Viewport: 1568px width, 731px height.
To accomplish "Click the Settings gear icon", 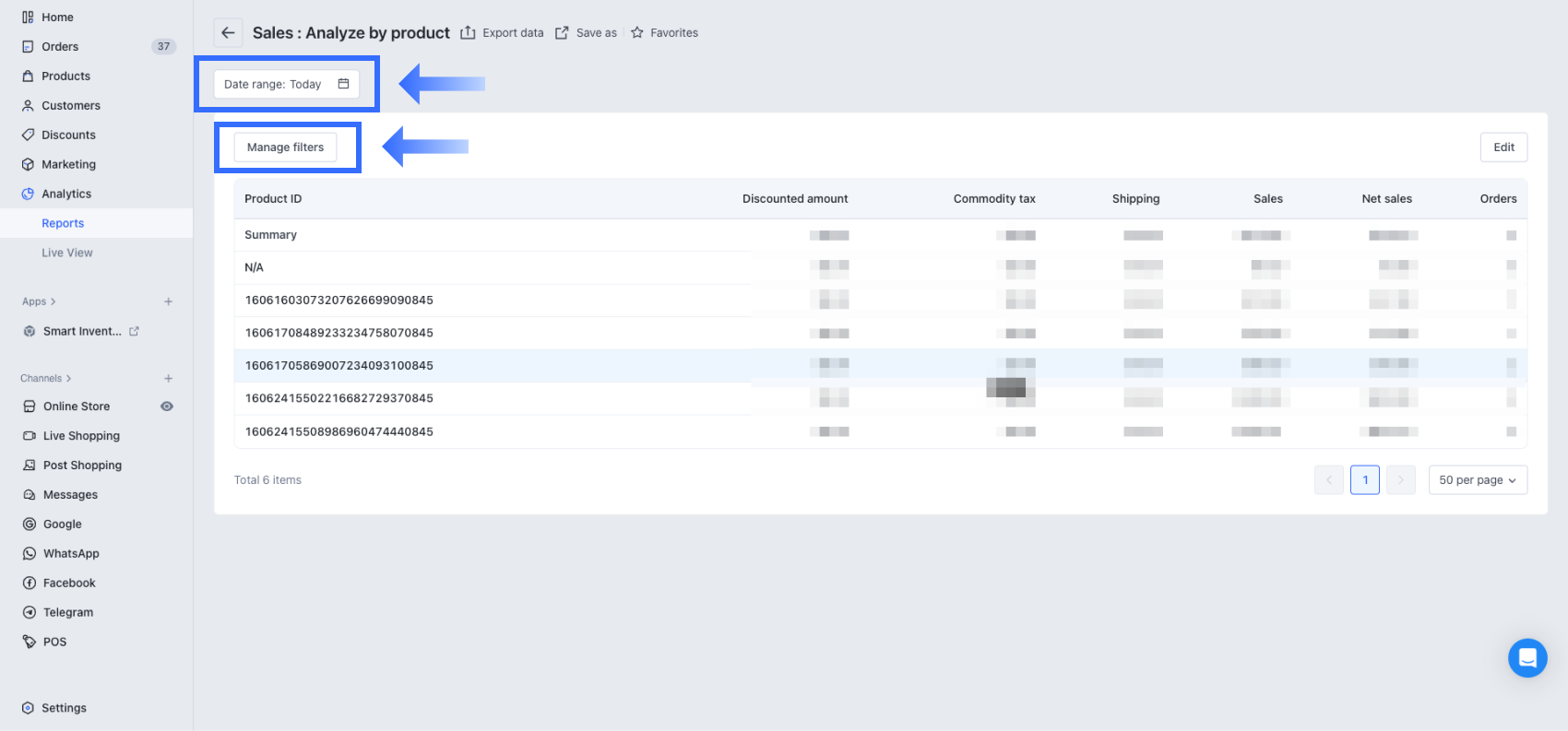I will click(28, 708).
